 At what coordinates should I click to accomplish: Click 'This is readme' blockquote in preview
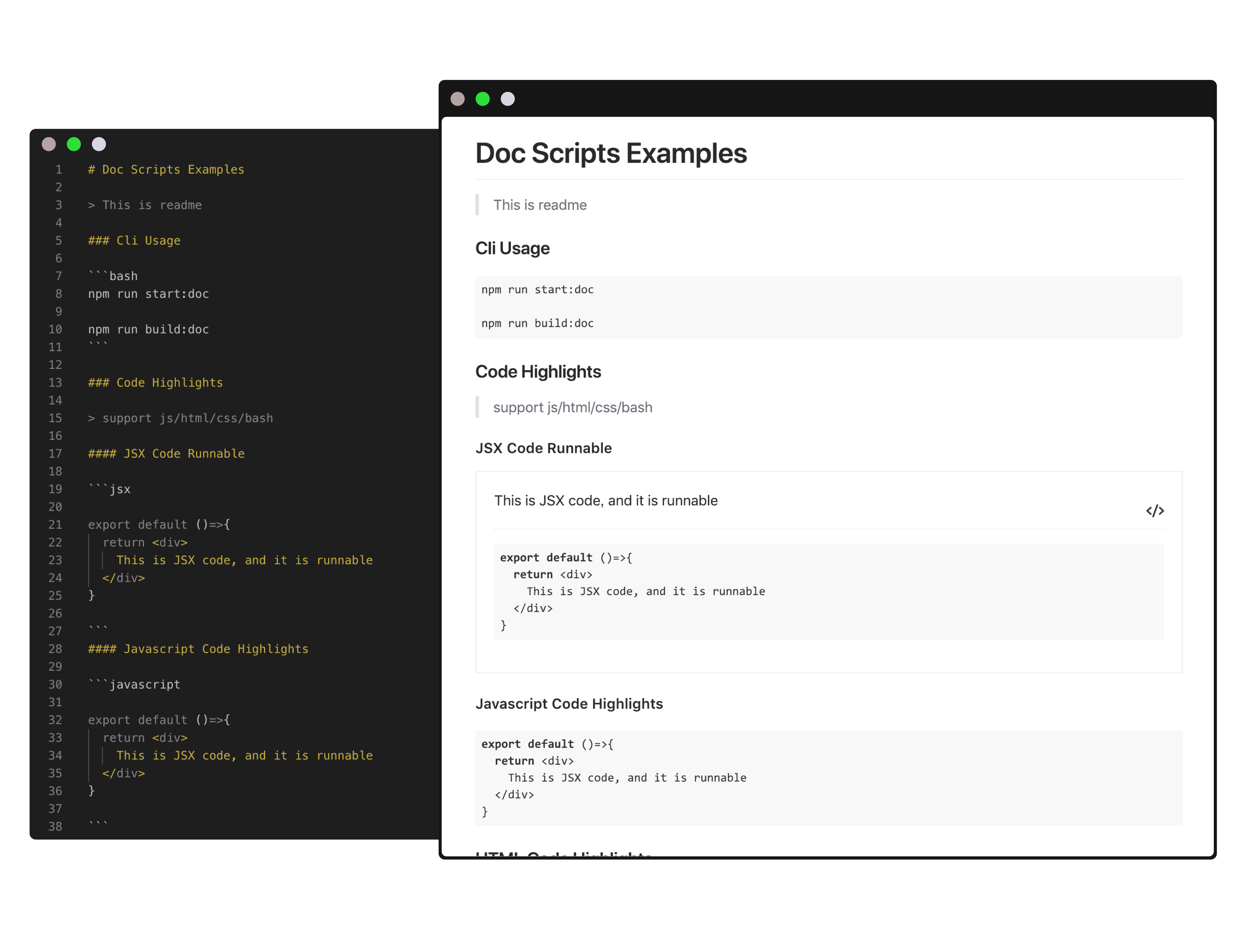539,205
